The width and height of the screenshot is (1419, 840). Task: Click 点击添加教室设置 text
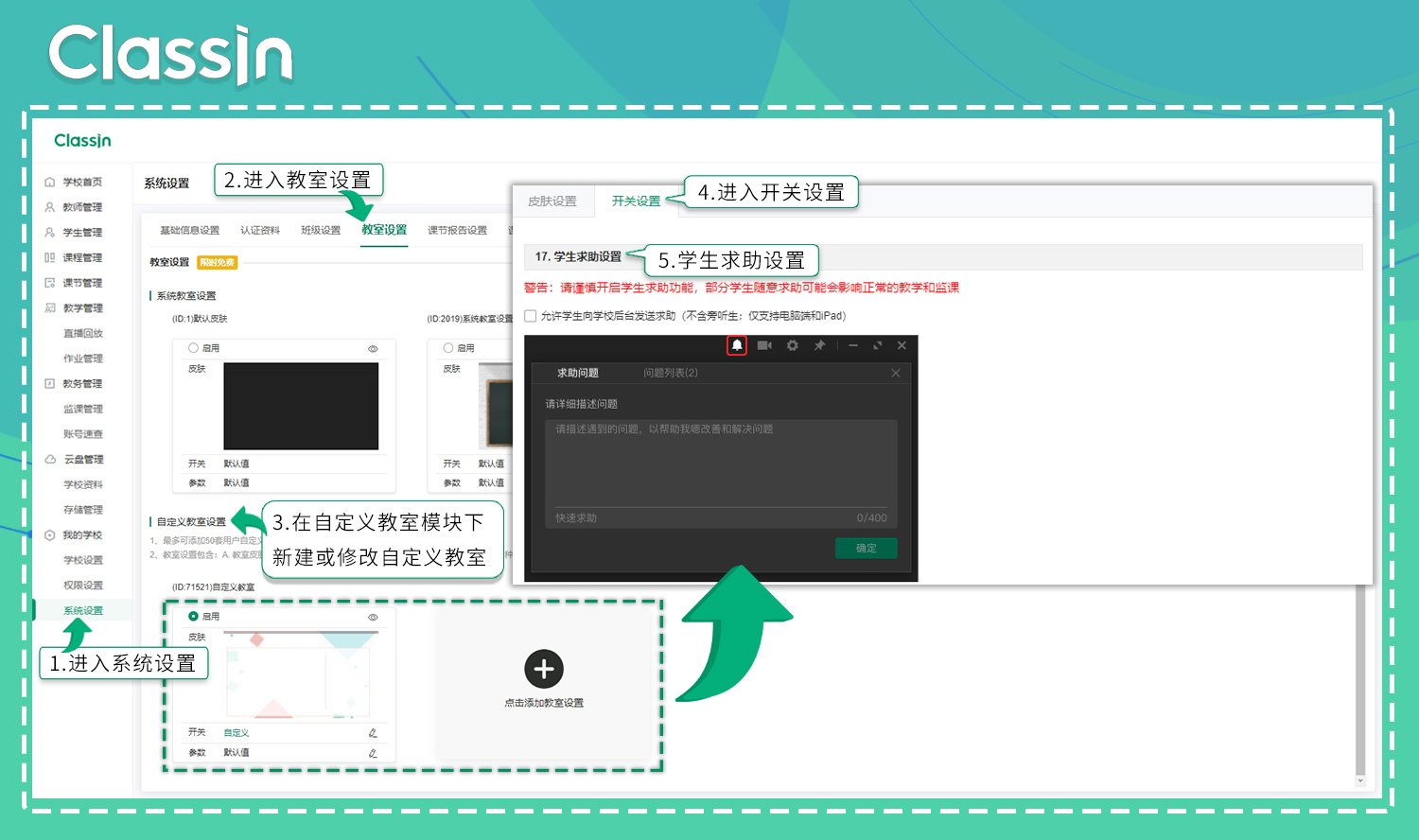pyautogui.click(x=544, y=703)
